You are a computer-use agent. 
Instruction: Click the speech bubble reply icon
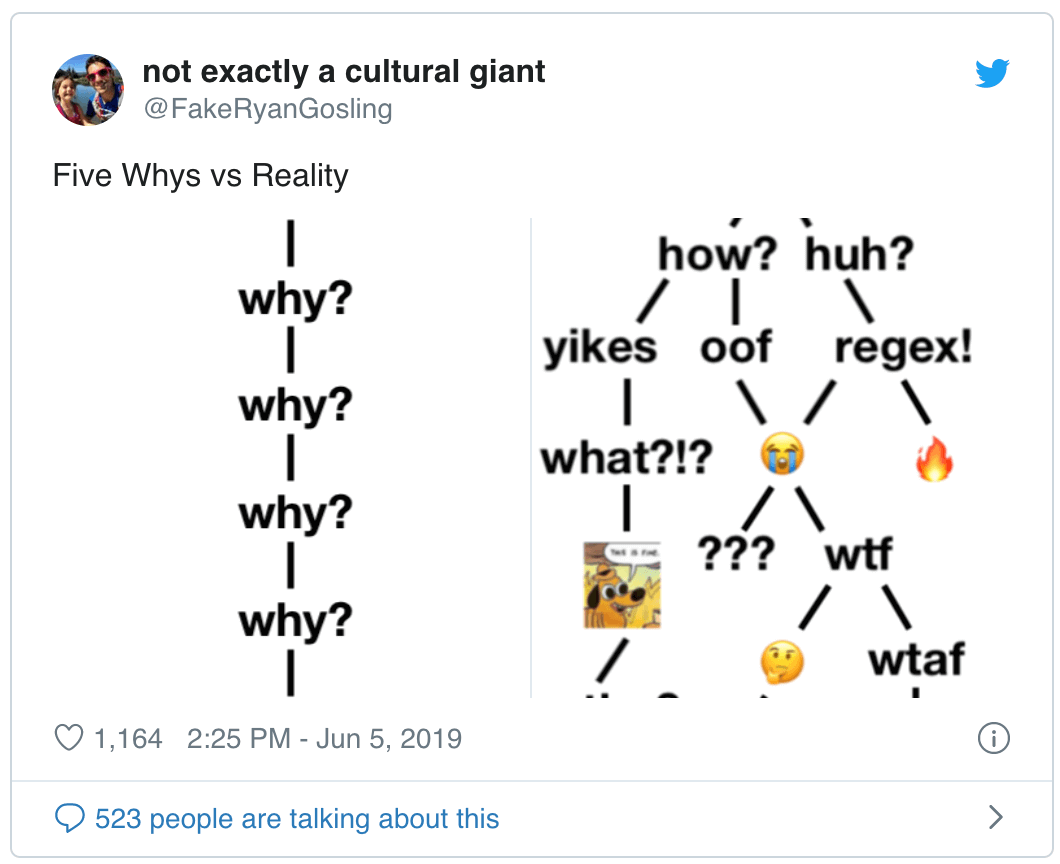pyautogui.click(x=69, y=817)
